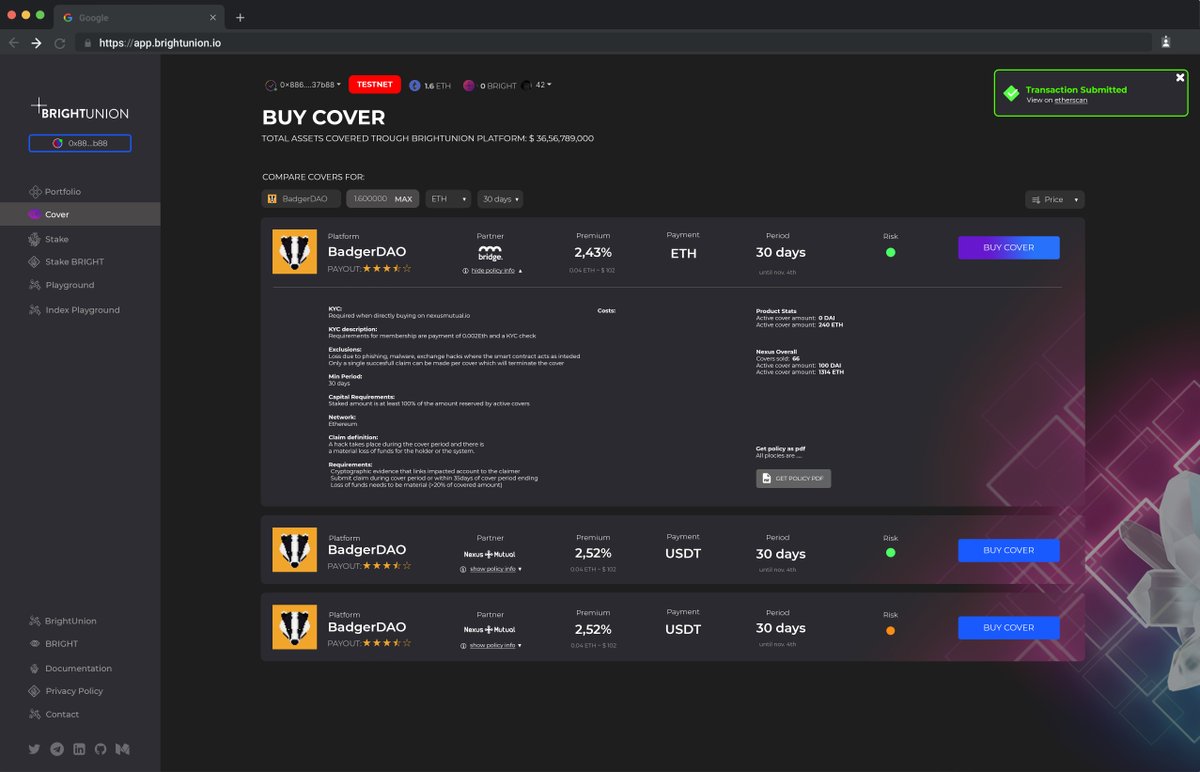Go back with browser arrow
The image size is (1200, 772).
pyautogui.click(x=14, y=43)
